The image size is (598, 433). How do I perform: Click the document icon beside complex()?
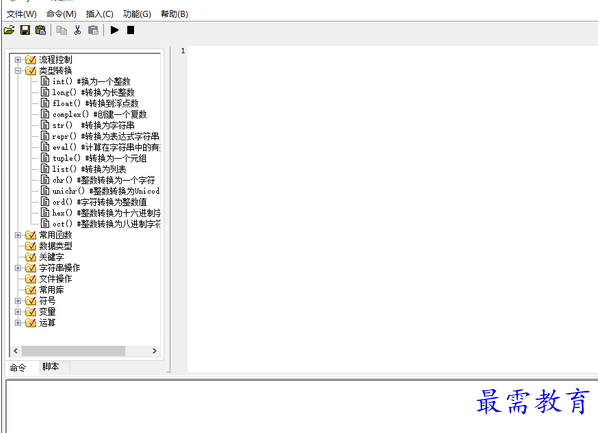pyautogui.click(x=45, y=114)
